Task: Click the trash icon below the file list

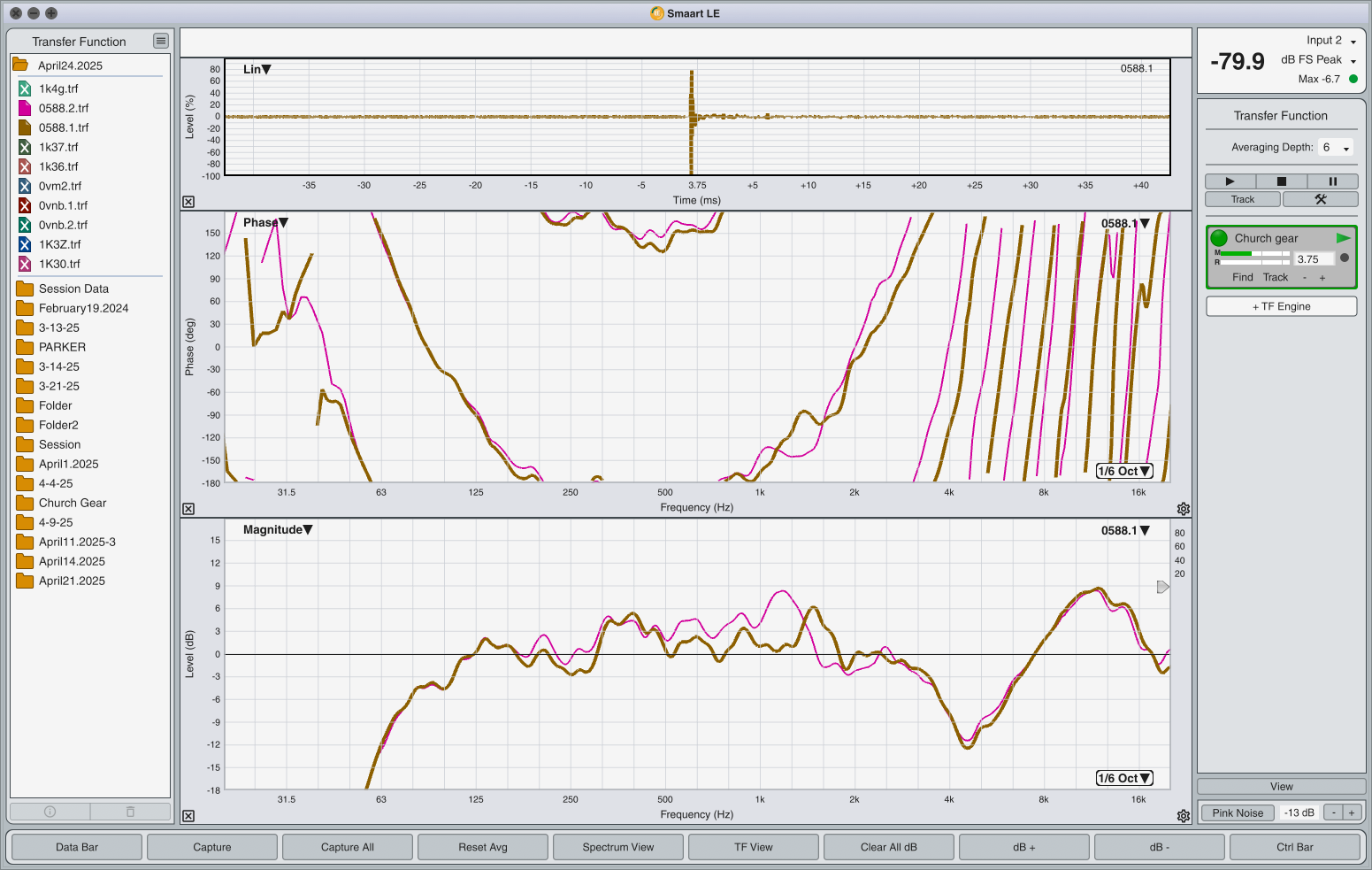Action: click(130, 812)
